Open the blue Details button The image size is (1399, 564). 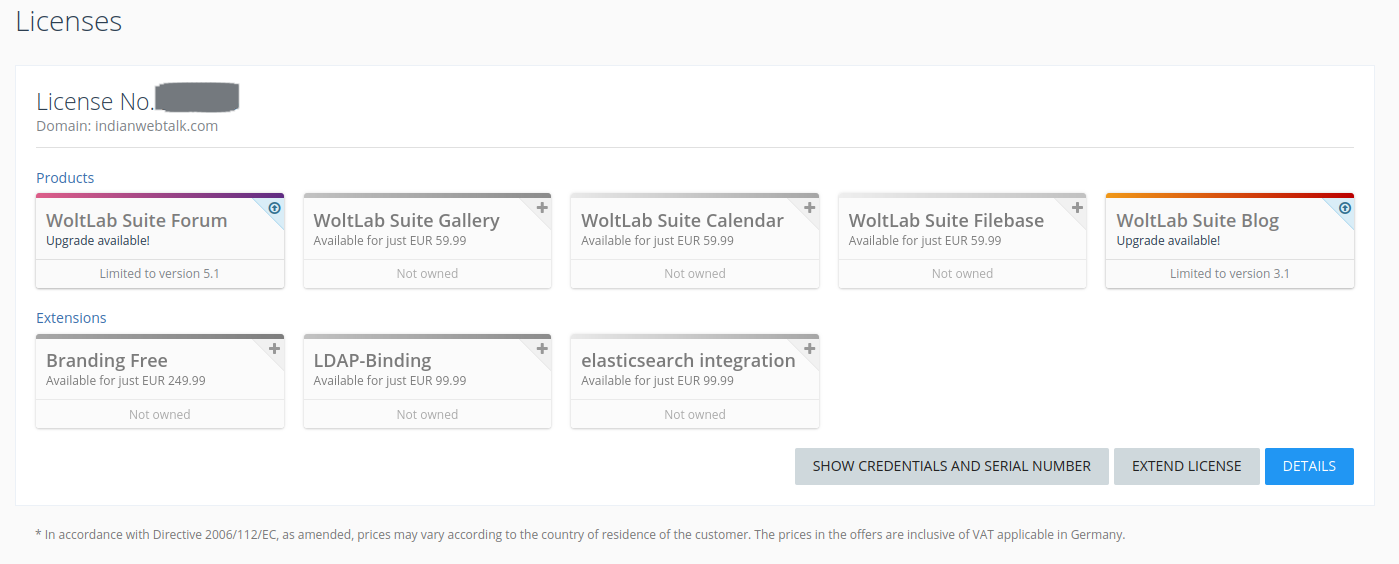click(x=1309, y=466)
